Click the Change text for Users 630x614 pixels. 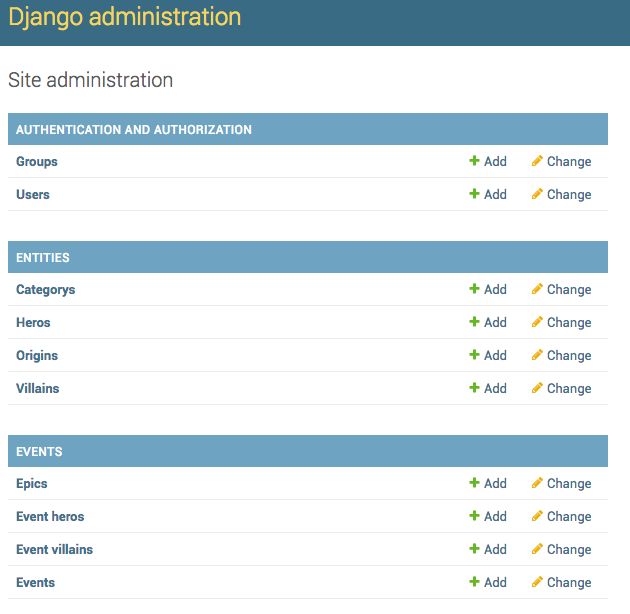tap(569, 194)
